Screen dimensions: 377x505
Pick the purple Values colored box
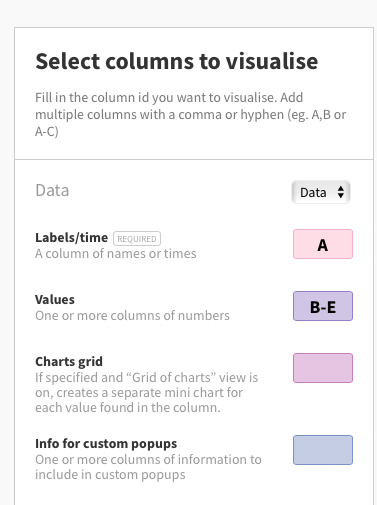tap(323, 306)
